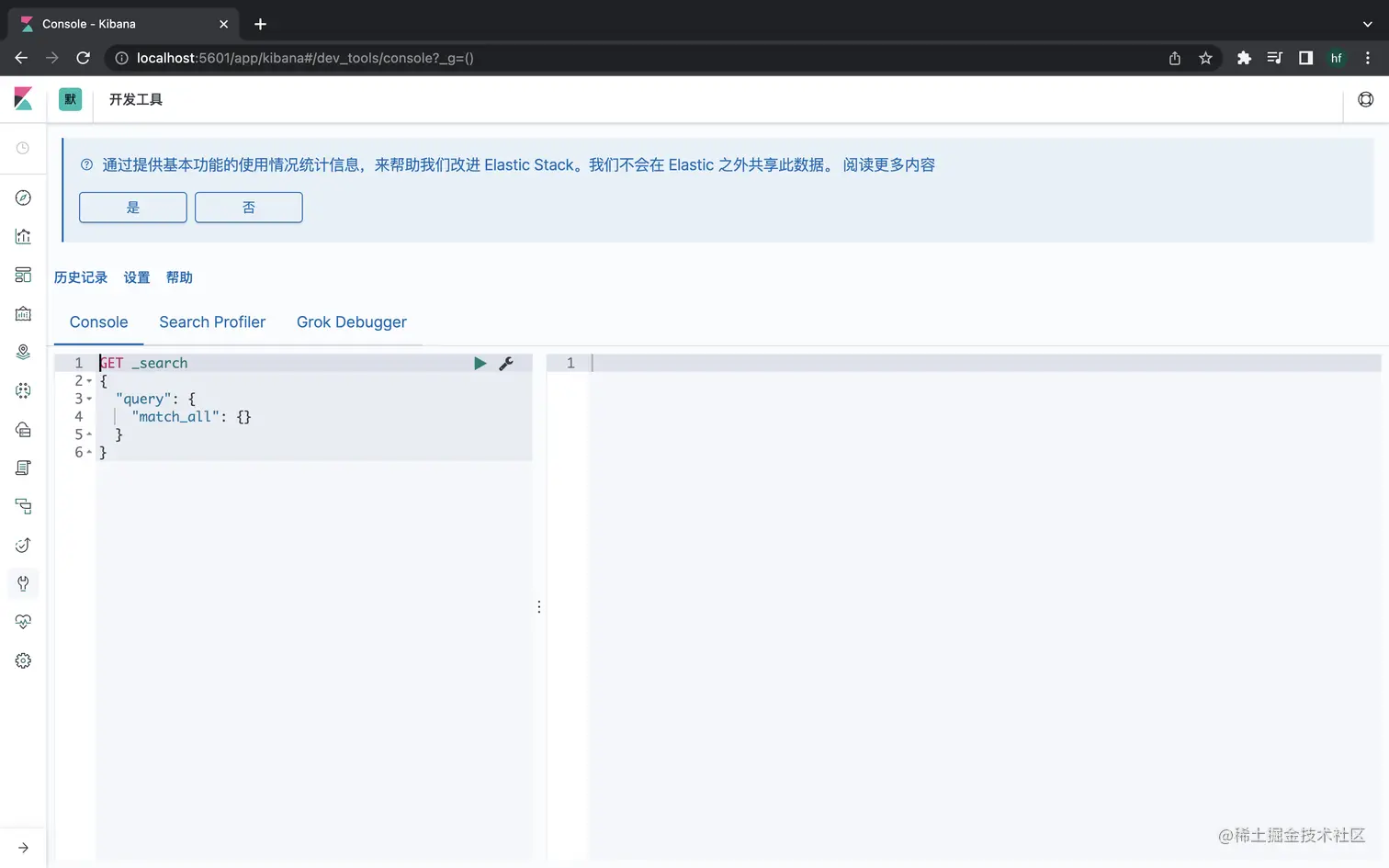Viewport: 1389px width, 868px height.
Task: Open the Dashboard app in sidebar
Action: [23, 276]
